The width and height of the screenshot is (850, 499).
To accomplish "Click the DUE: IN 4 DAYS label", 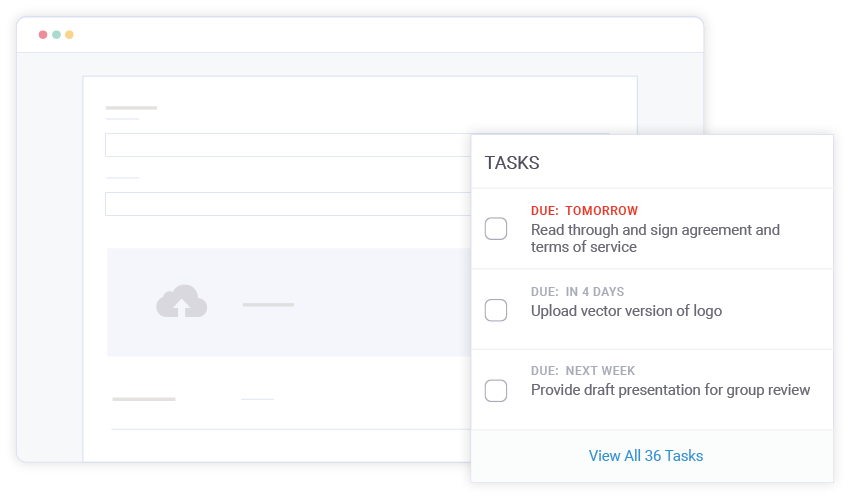I will [577, 291].
